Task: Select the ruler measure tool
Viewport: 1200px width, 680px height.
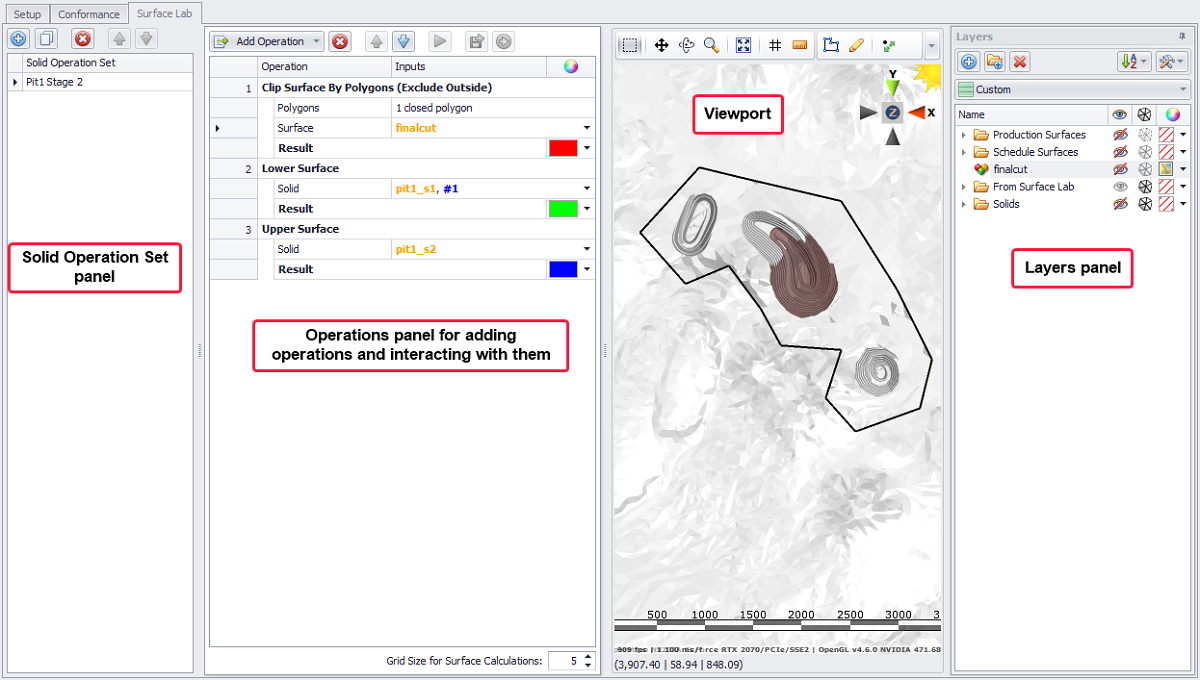Action: coord(799,45)
